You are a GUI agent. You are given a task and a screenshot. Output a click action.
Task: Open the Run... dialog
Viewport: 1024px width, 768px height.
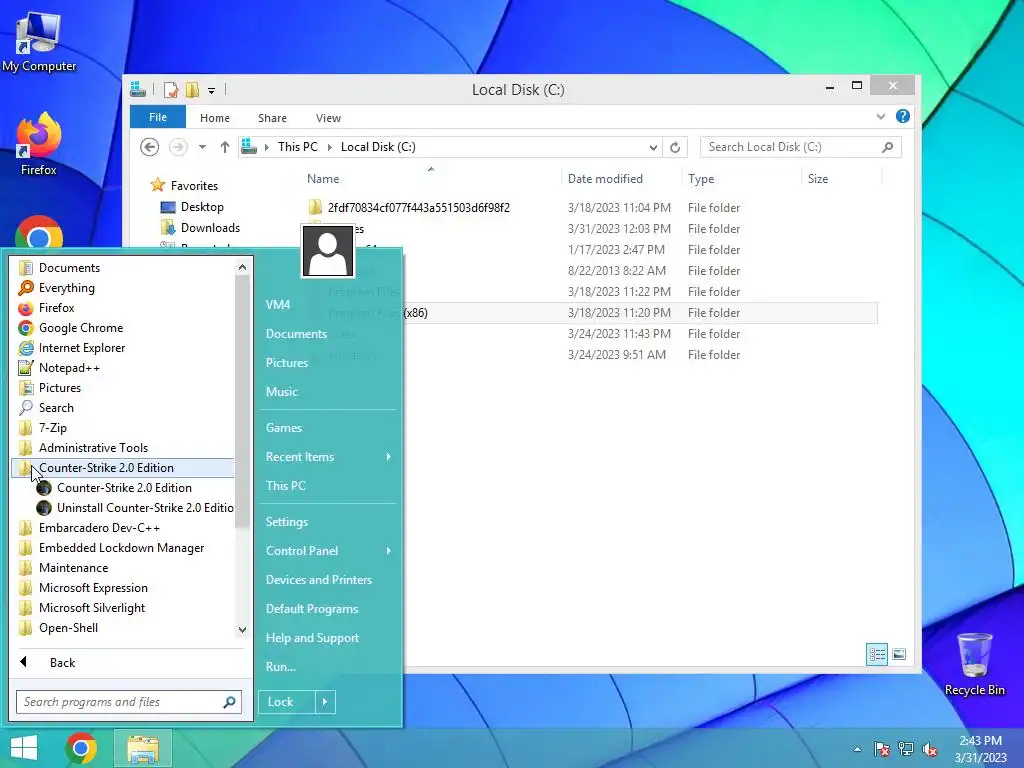328,667
